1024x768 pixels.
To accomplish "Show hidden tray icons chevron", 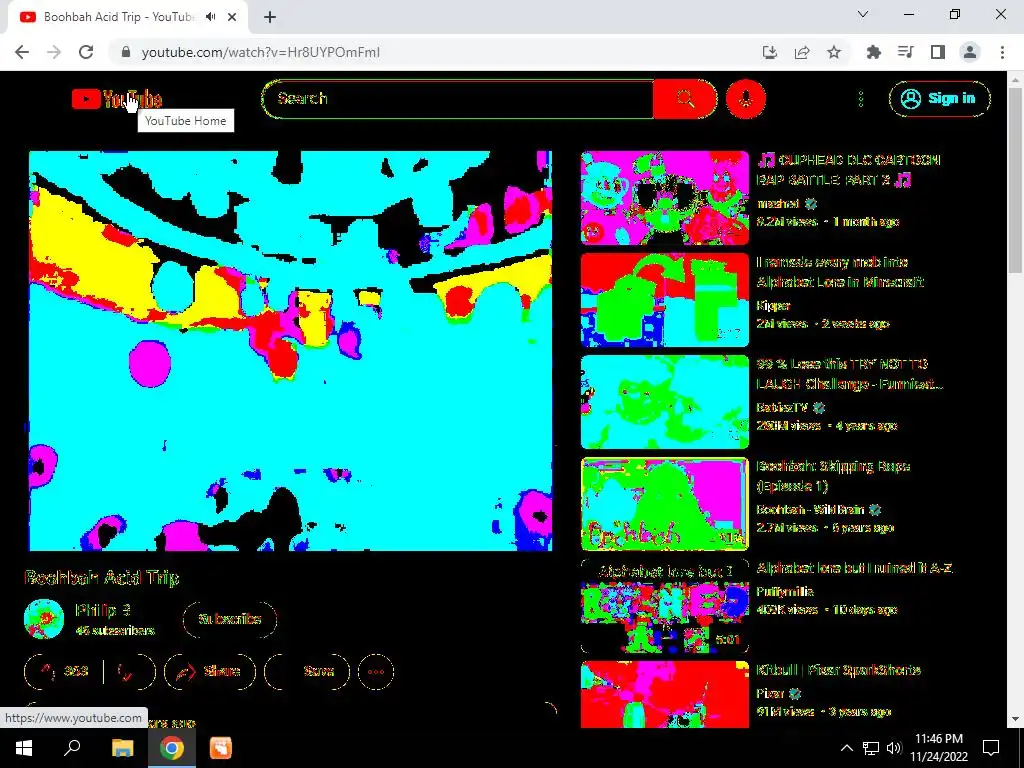I will tap(846, 748).
